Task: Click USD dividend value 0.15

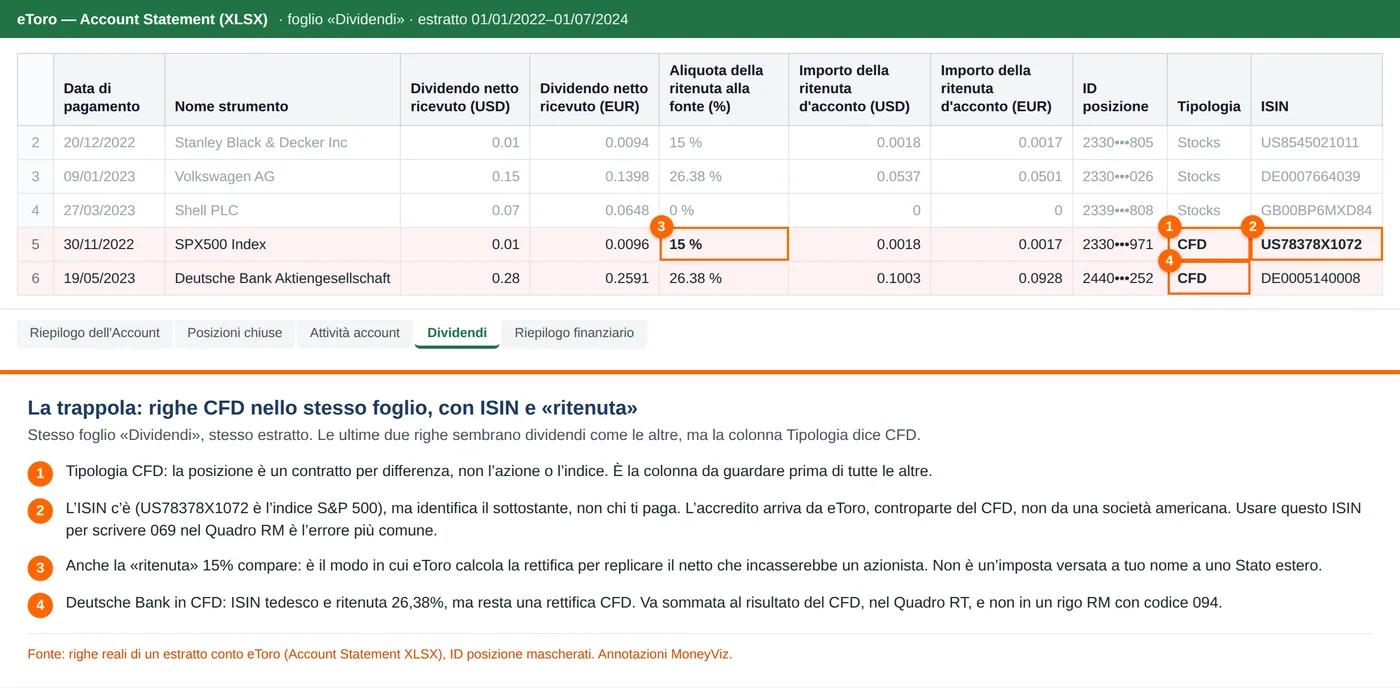Action: 465,177
